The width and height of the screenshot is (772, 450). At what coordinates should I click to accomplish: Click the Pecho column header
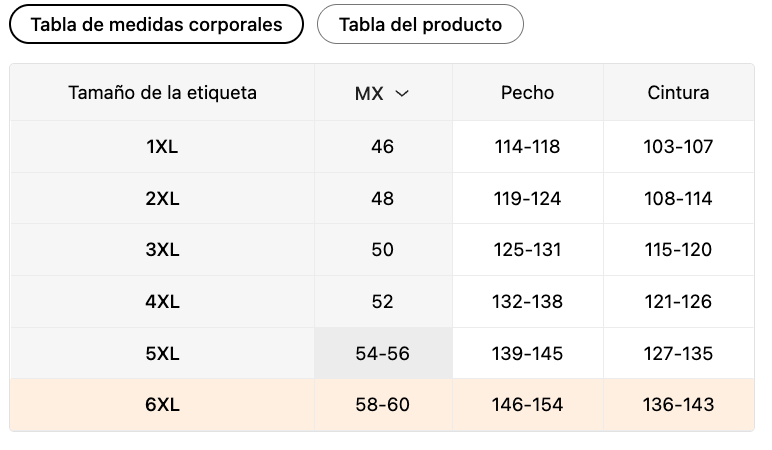[527, 93]
